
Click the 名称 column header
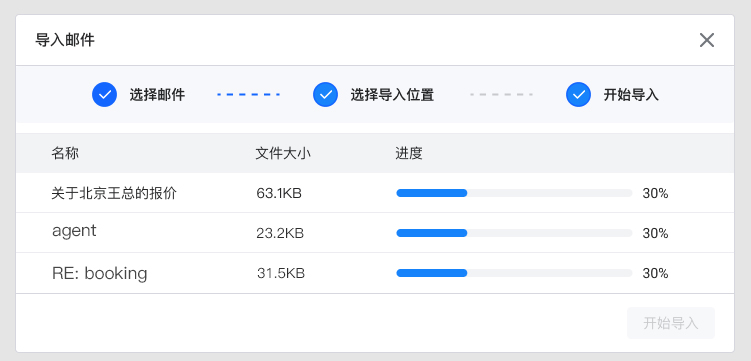point(65,153)
